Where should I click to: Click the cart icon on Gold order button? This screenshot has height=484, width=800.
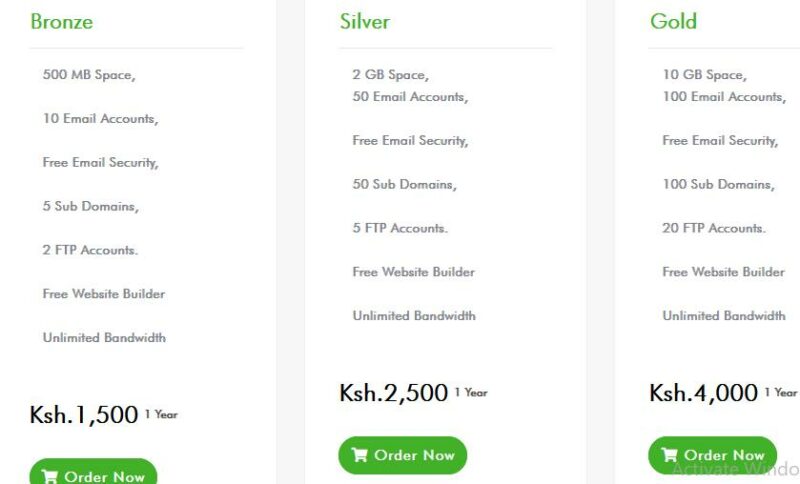tap(669, 454)
